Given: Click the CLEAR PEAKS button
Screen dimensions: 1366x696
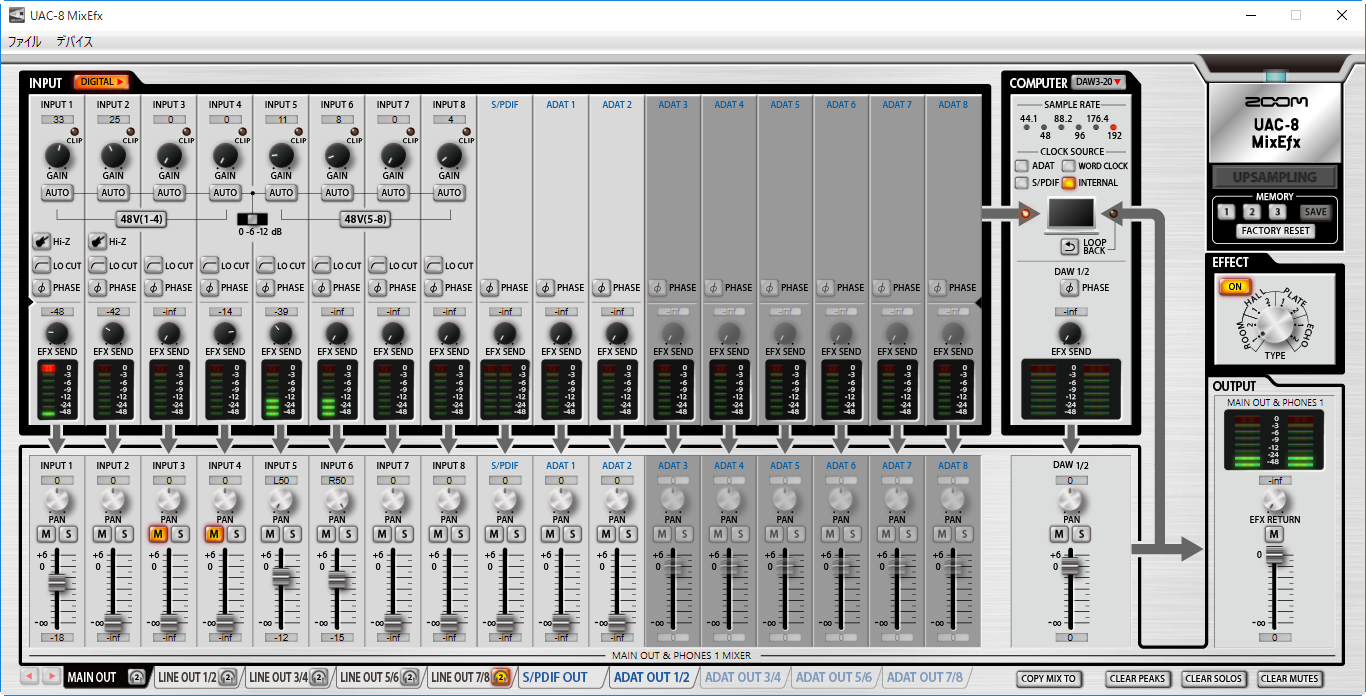Looking at the screenshot, I should (1138, 679).
